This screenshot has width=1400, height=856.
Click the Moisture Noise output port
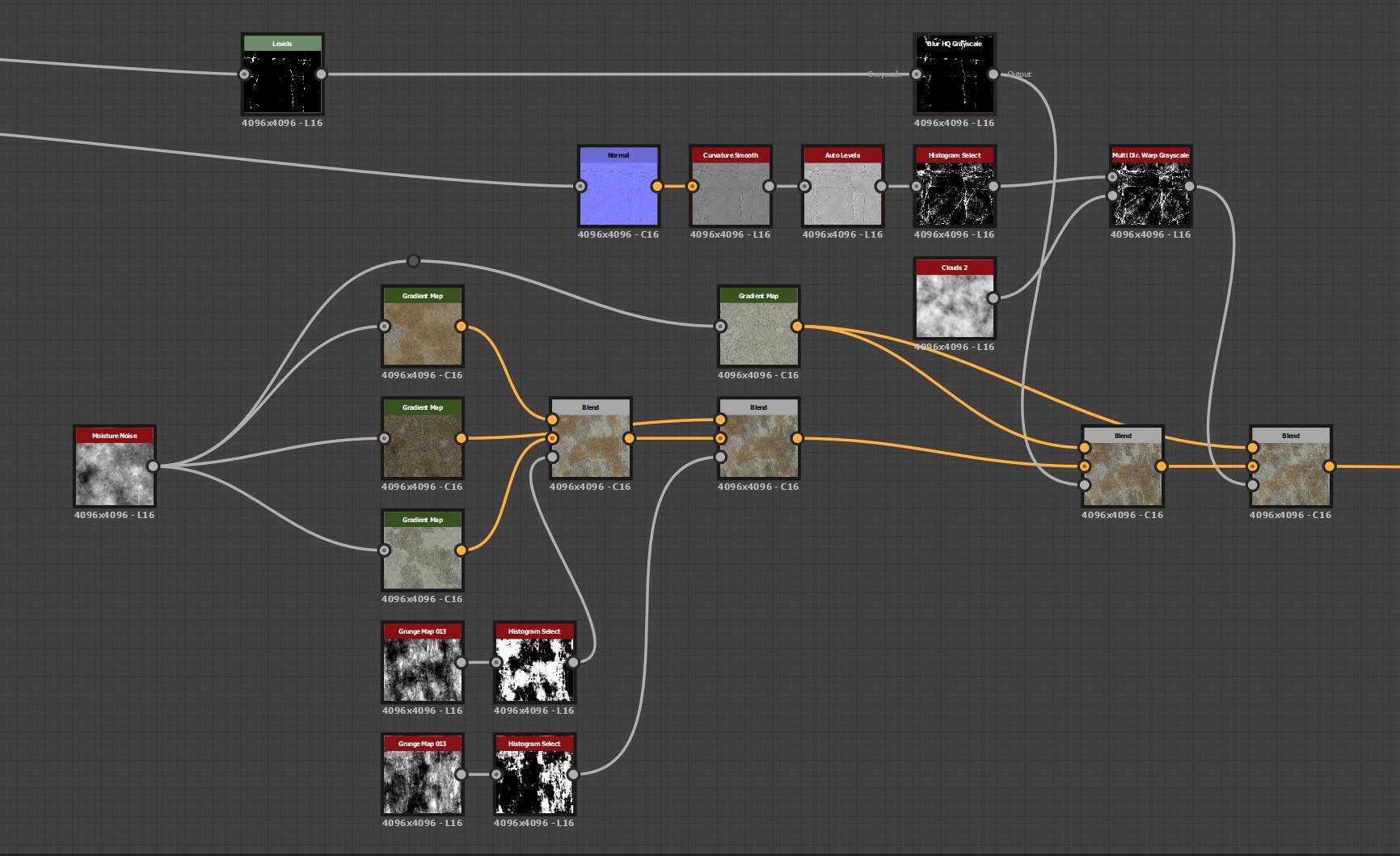[x=153, y=466]
